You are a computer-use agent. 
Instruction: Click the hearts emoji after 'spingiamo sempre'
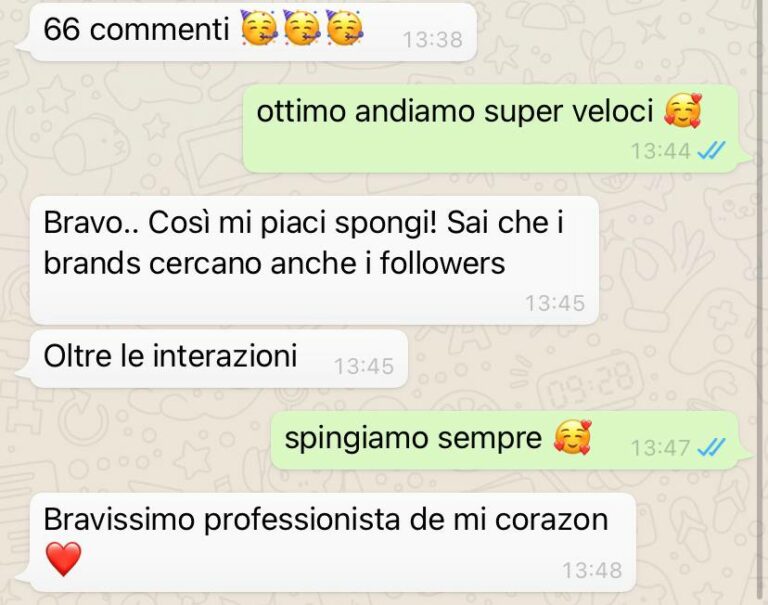(573, 437)
